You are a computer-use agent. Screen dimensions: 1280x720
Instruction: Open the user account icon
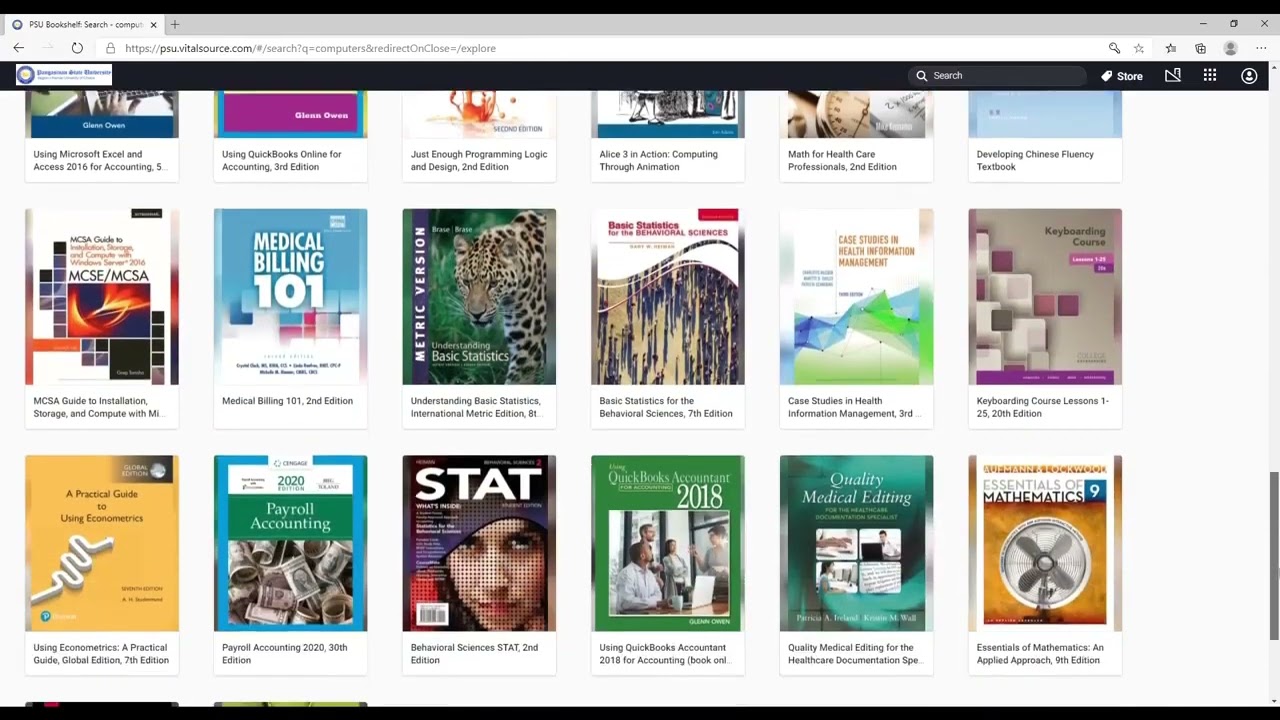tap(1249, 75)
